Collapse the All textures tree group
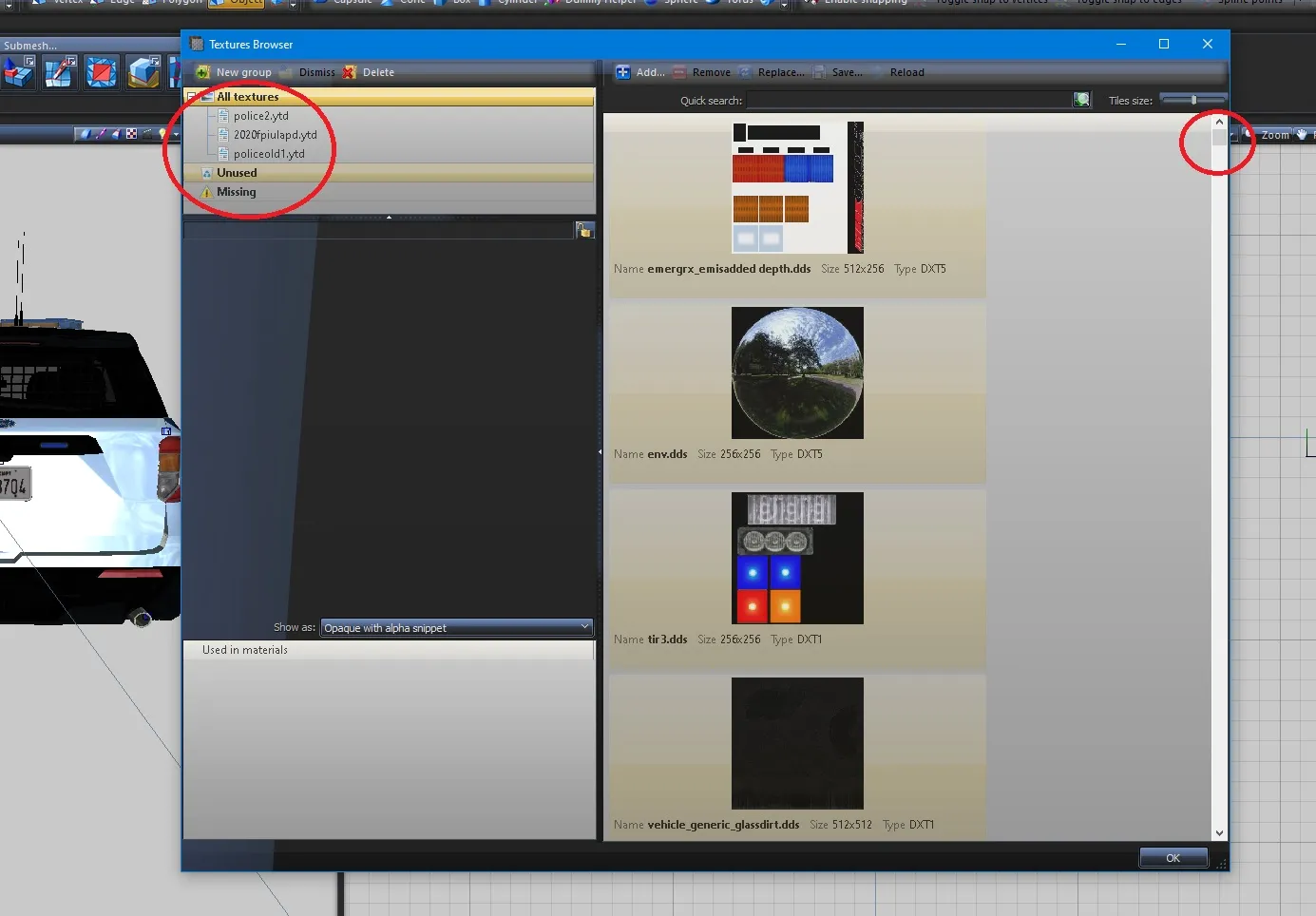This screenshot has height=916, width=1316. click(191, 97)
